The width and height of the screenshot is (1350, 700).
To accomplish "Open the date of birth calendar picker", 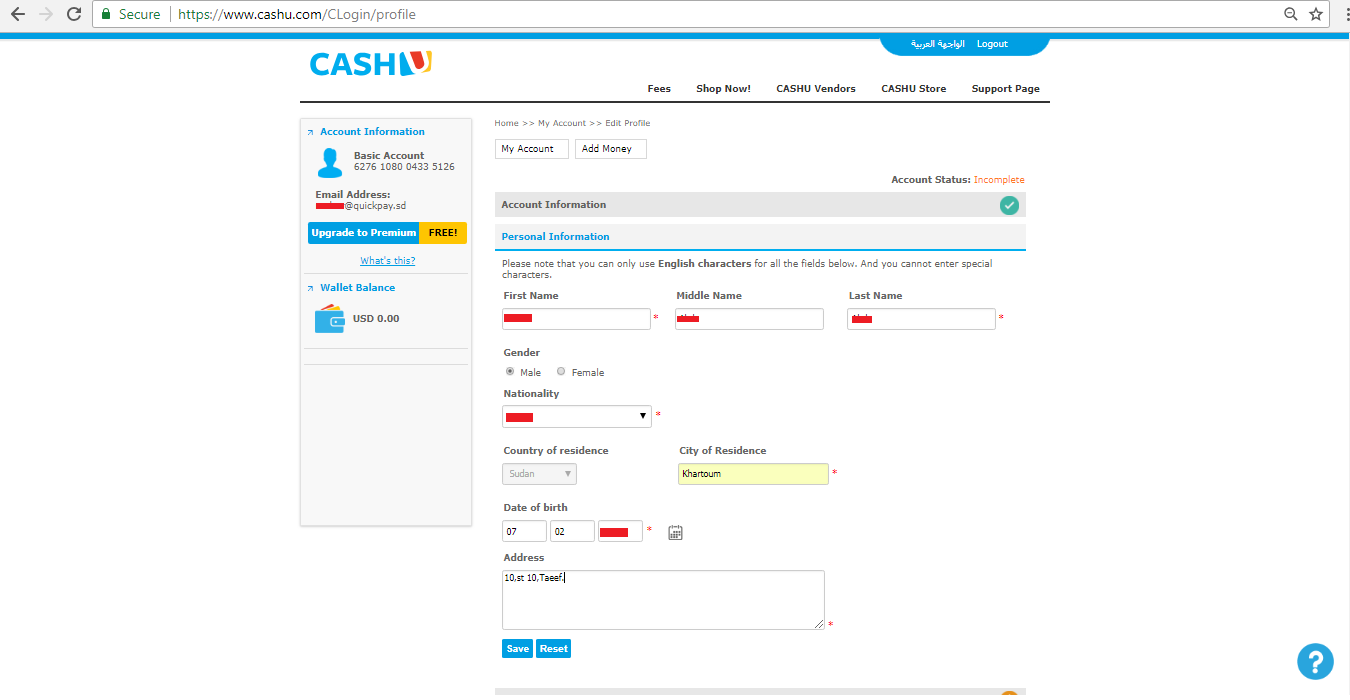I will (675, 532).
